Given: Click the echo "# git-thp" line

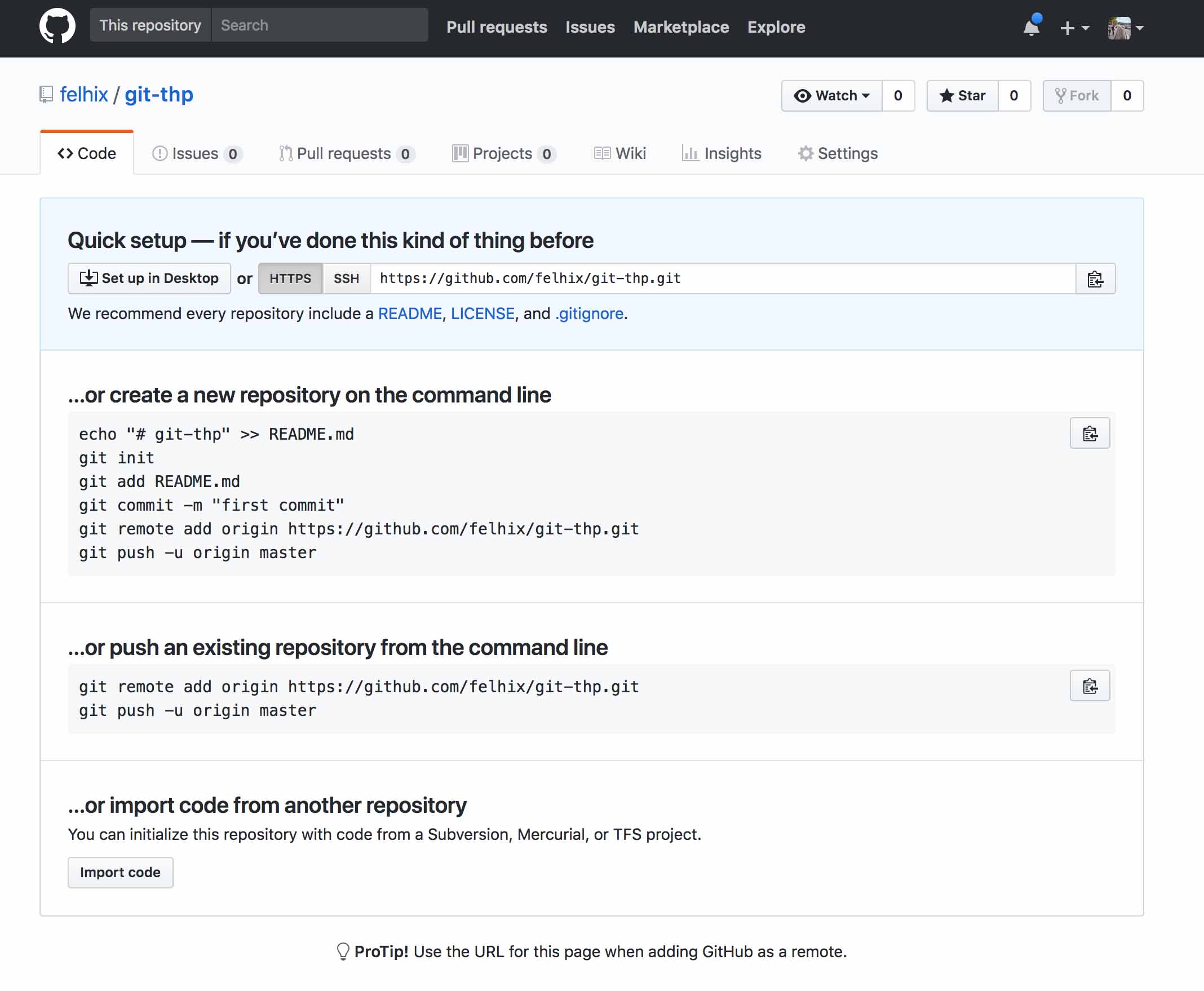Looking at the screenshot, I should (216, 434).
